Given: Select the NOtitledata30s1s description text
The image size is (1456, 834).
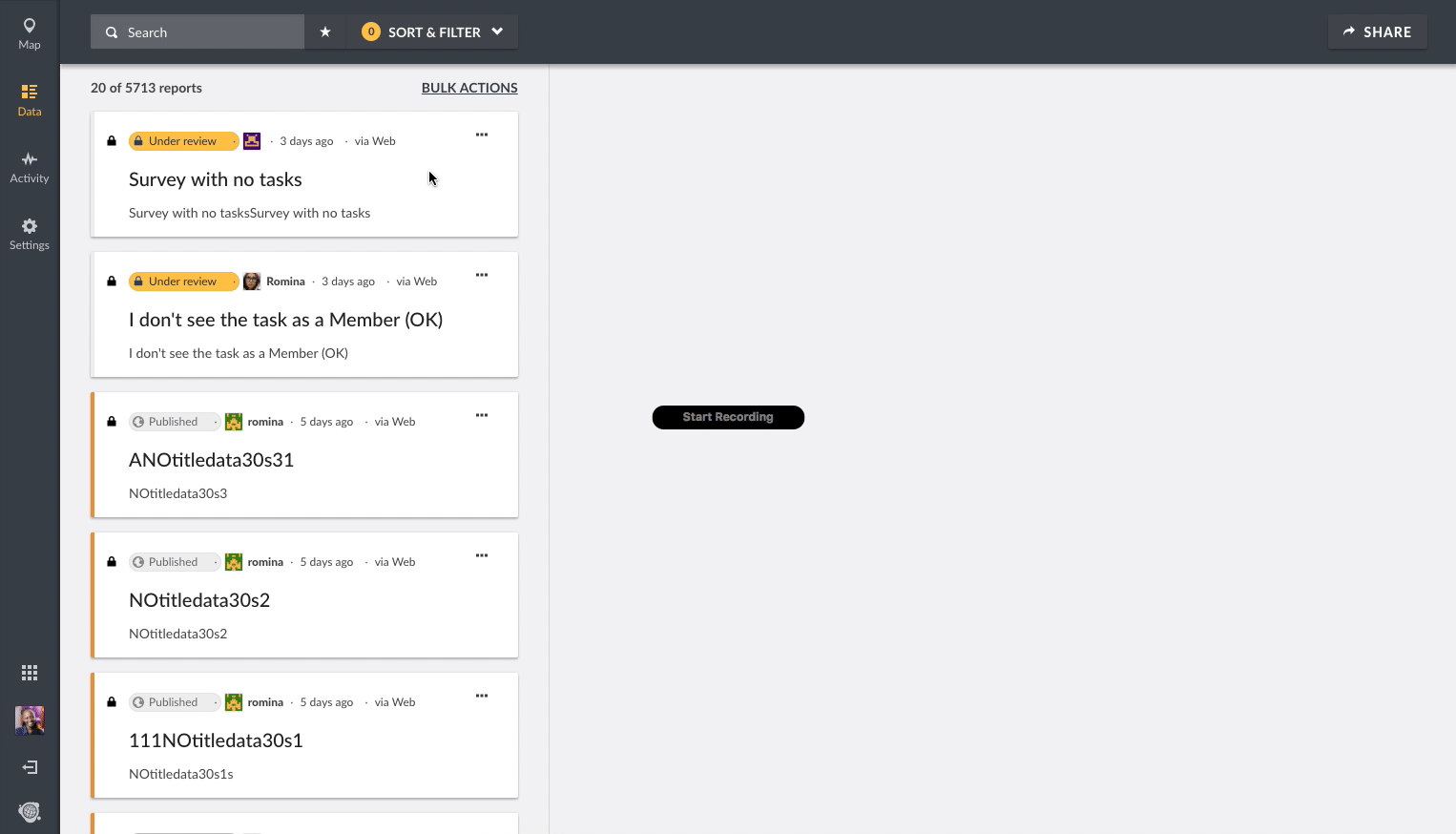Looking at the screenshot, I should tap(181, 774).
